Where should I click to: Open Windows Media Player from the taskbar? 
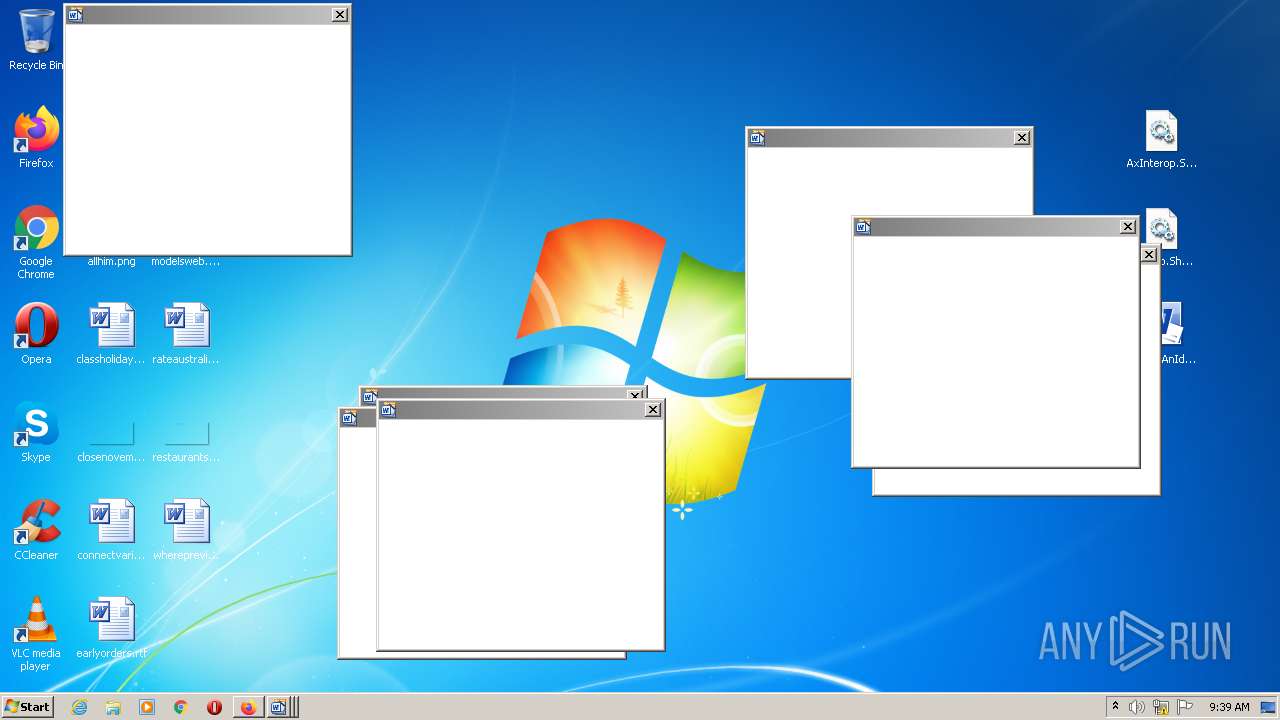coord(147,707)
